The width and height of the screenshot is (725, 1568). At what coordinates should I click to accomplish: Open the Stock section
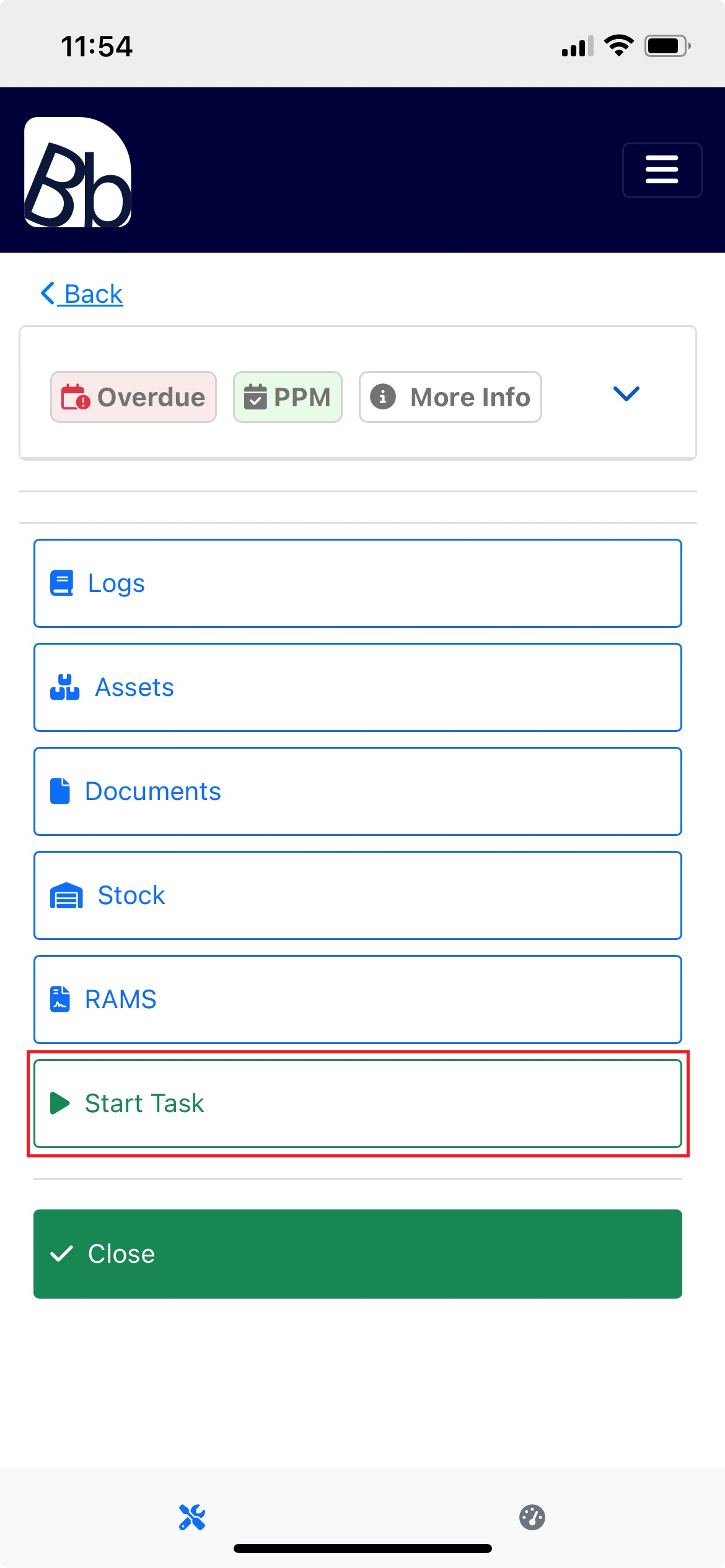coord(358,895)
